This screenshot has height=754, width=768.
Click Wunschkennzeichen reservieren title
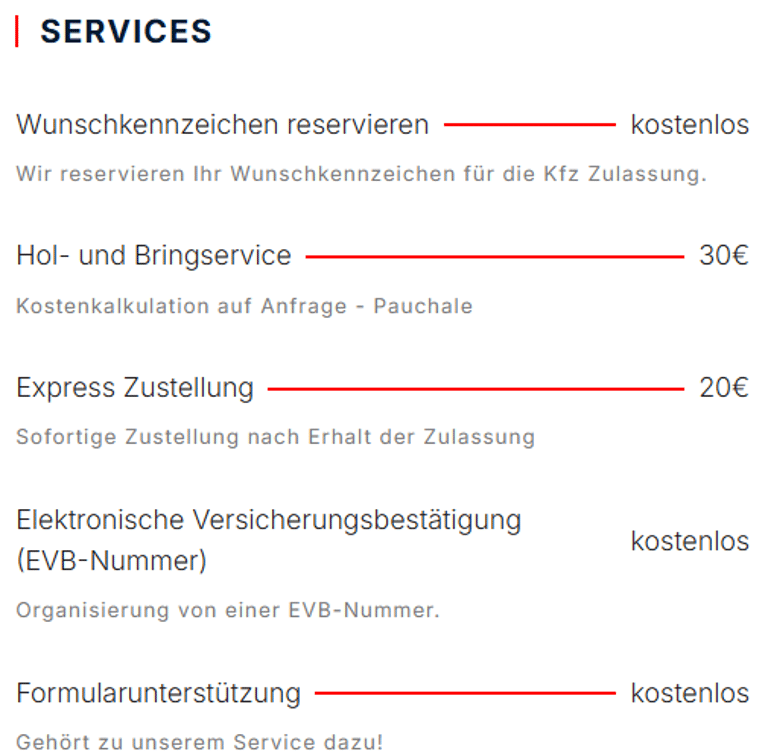tap(222, 125)
